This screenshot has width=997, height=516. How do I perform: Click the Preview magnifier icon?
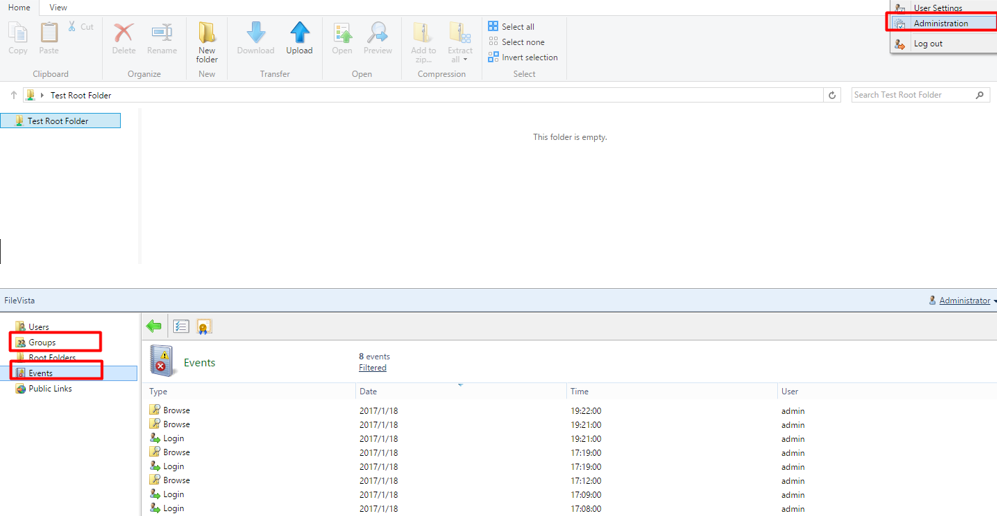[x=378, y=32]
